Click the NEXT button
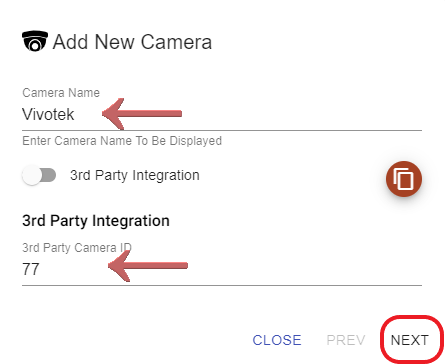Viewport: 445px width, 364px height. point(409,340)
